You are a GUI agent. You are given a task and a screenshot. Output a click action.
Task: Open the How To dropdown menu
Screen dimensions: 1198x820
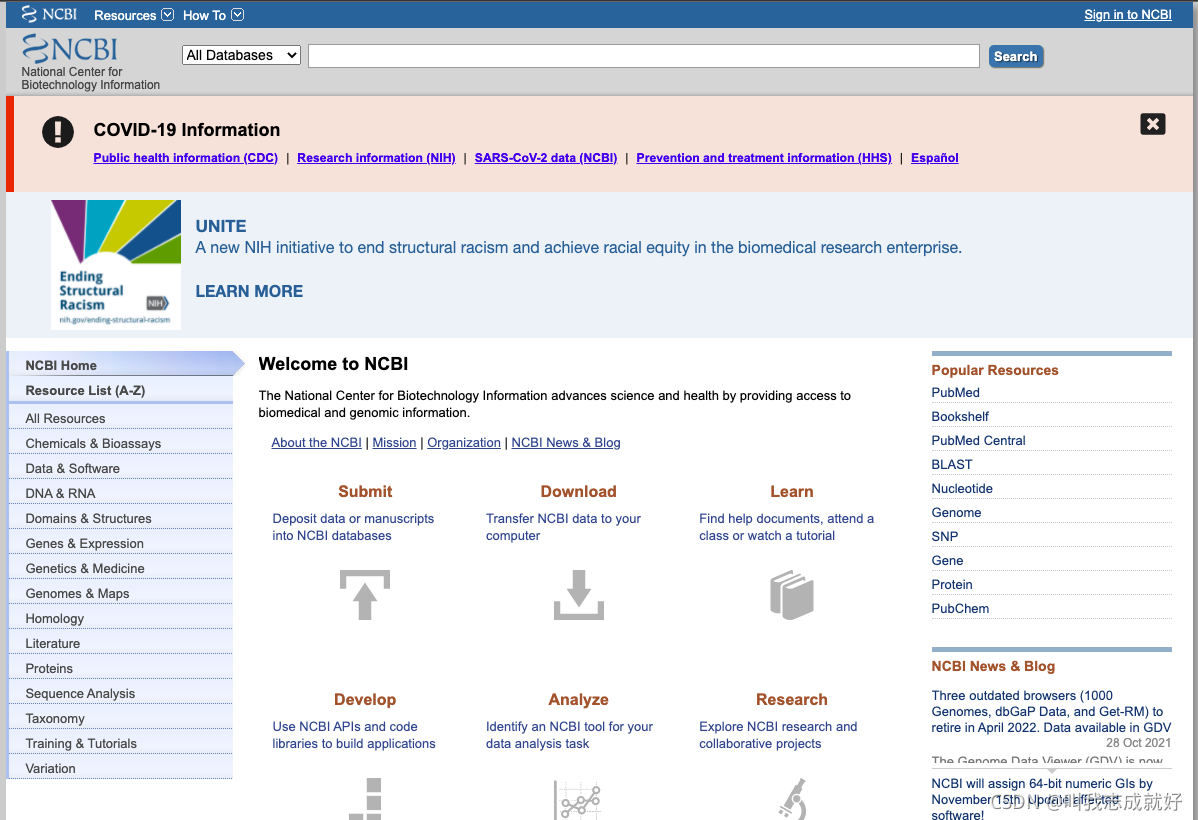pyautogui.click(x=213, y=15)
